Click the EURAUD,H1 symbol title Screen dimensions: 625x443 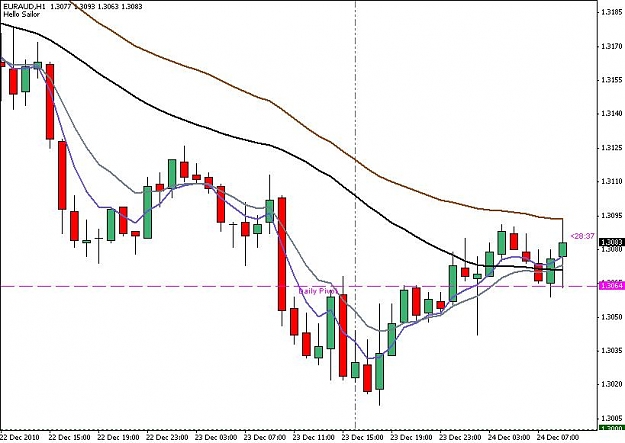(24, 6)
